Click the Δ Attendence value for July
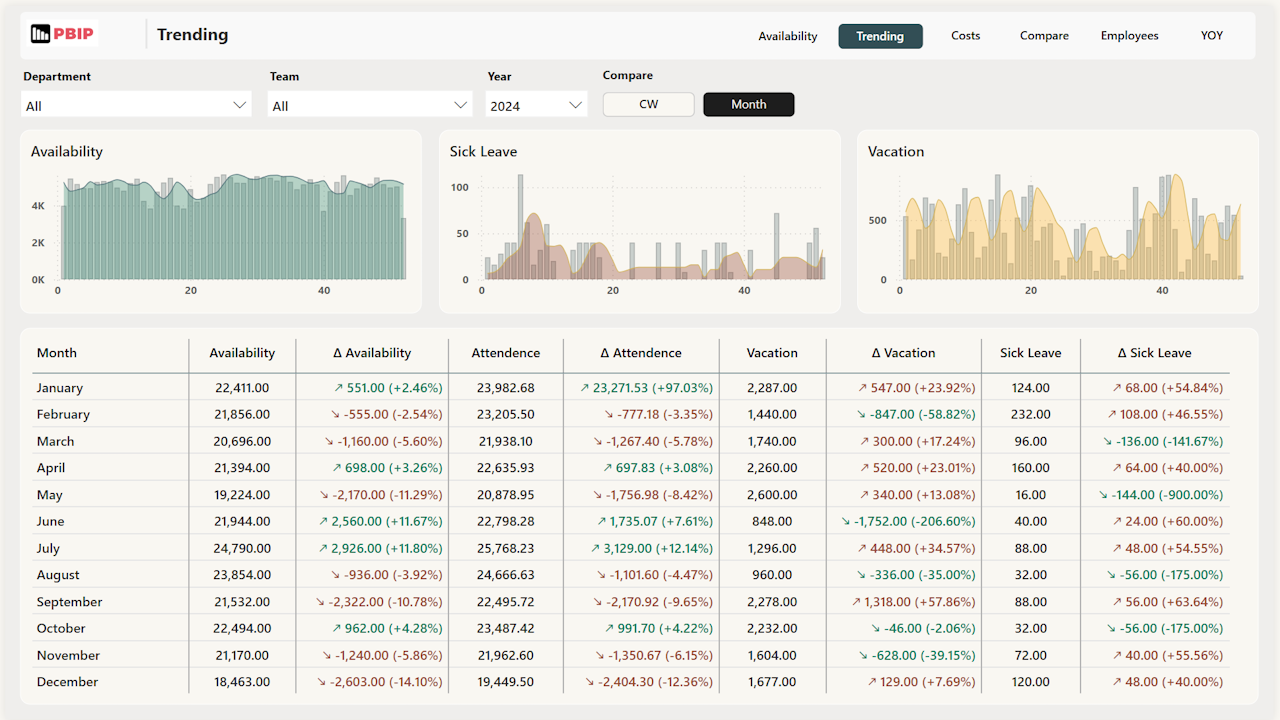Image resolution: width=1280 pixels, height=720 pixels. click(x=641, y=547)
